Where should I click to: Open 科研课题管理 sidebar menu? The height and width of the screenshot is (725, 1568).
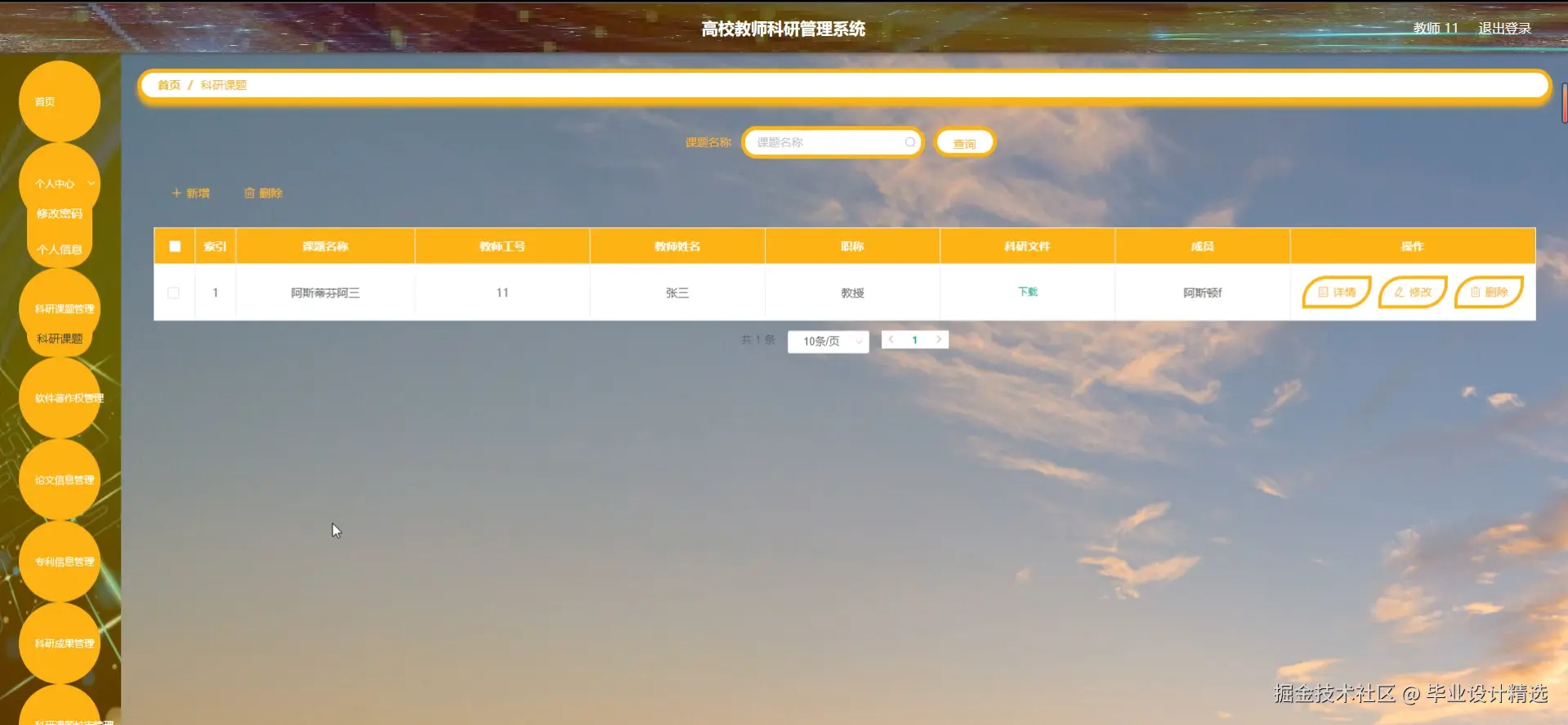click(x=64, y=309)
